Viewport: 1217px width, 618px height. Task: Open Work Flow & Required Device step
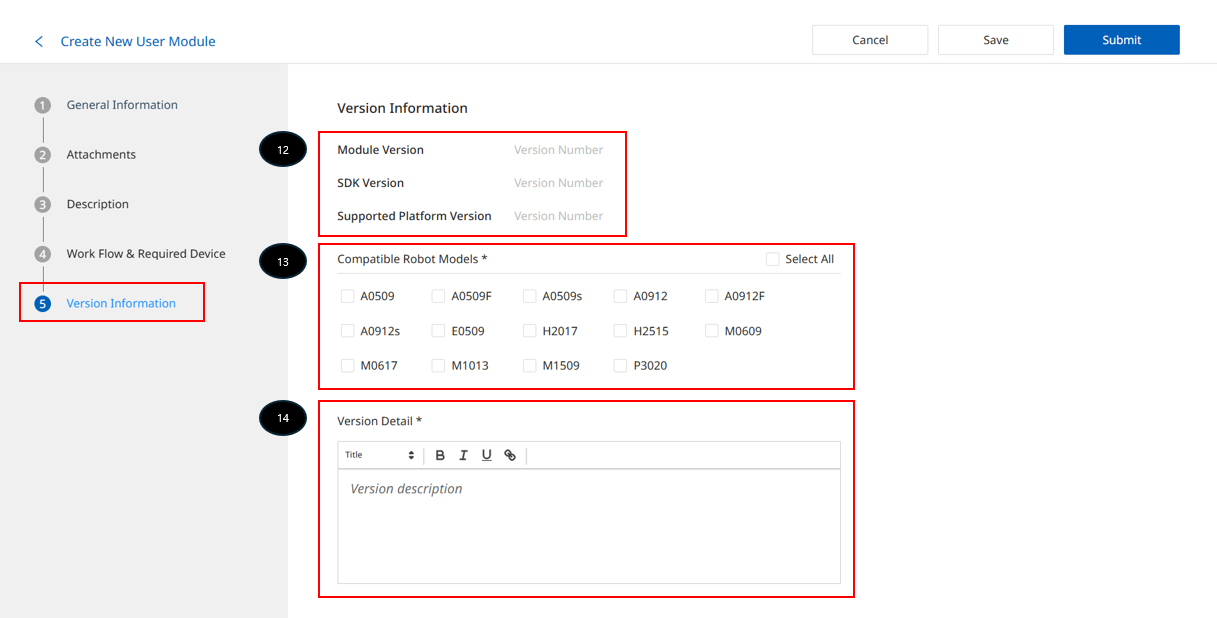point(146,254)
